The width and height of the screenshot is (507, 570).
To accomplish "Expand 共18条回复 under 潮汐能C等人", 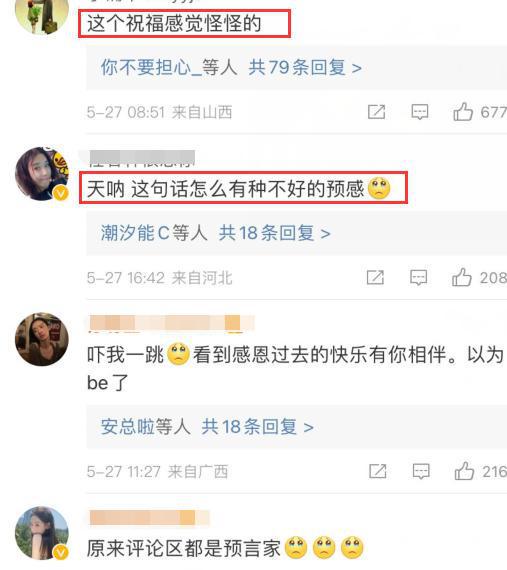I will tap(274, 233).
